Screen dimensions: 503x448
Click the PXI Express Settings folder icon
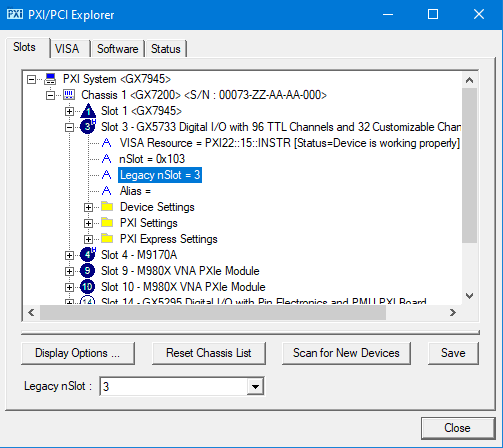107,238
